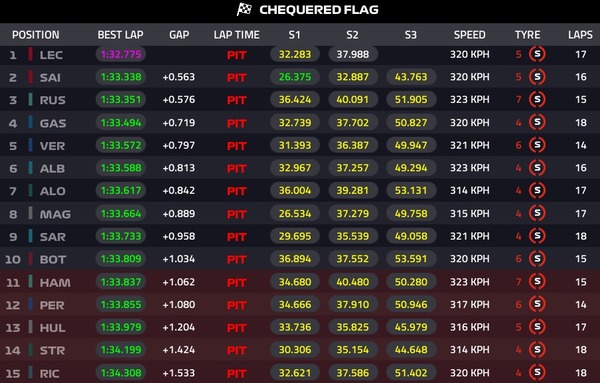
Task: Click soft tyre icon in BOT row
Action: point(537,259)
